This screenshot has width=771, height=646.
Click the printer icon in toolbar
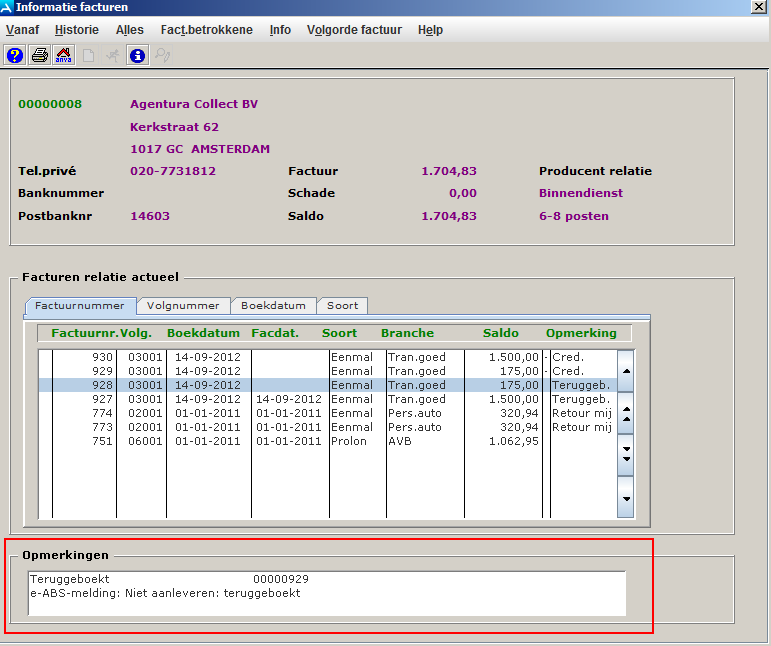click(x=39, y=55)
